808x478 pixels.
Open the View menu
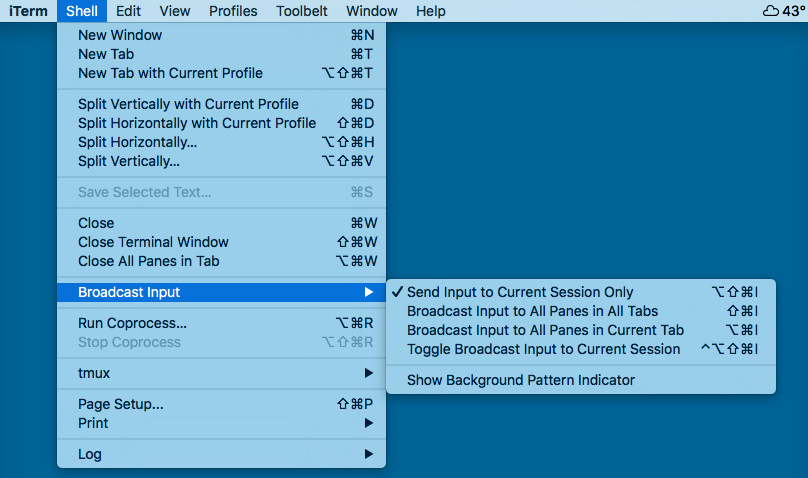click(175, 11)
